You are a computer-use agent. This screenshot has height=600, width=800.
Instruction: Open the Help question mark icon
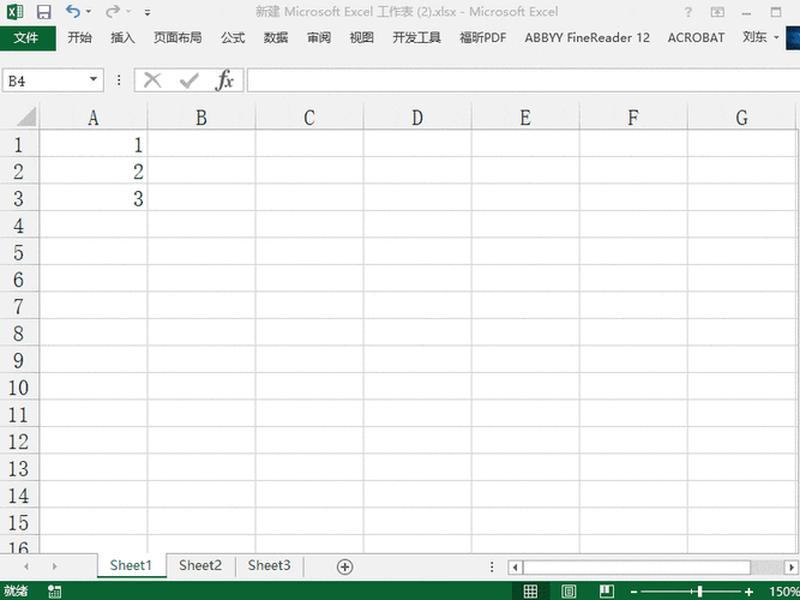click(x=688, y=12)
